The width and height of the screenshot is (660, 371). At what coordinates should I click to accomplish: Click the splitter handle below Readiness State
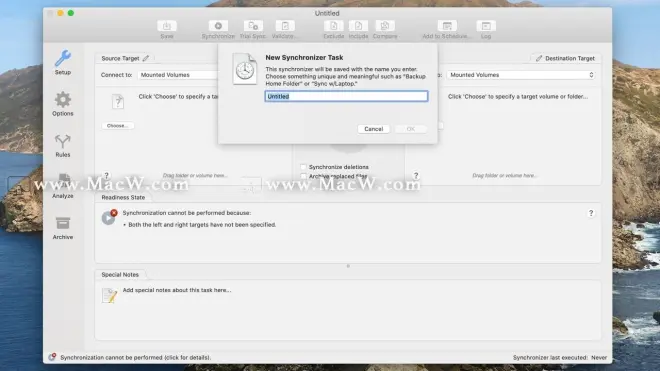pos(348,266)
